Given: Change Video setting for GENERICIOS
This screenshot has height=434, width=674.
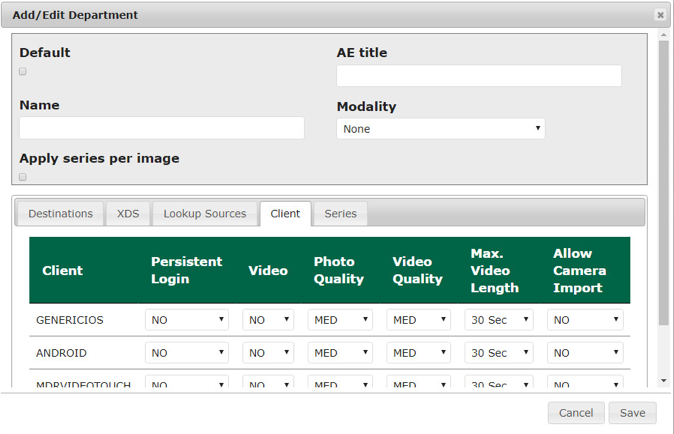Looking at the screenshot, I should 268,321.
